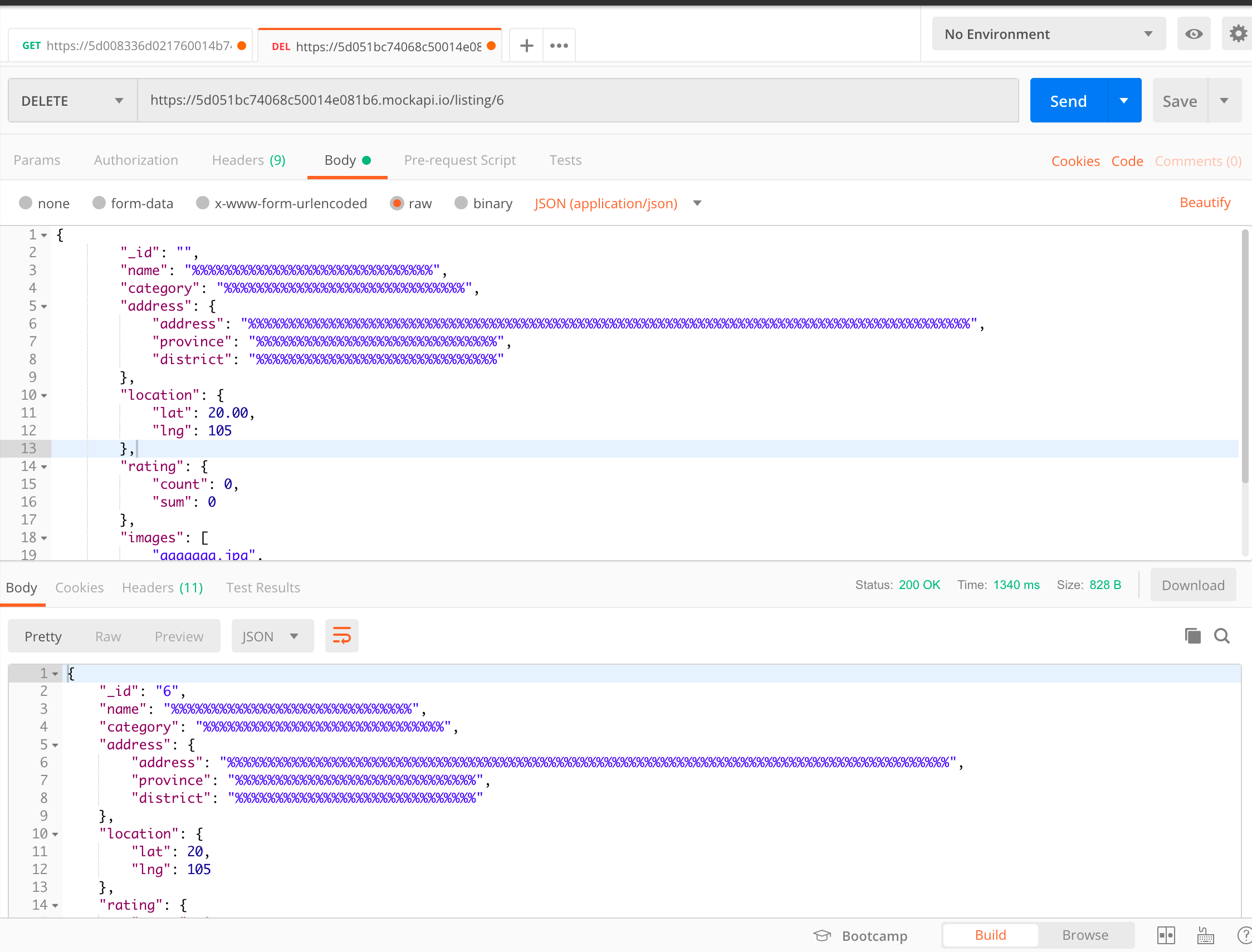The height and width of the screenshot is (952, 1252).
Task: Switch to the GET request tab
Action: (131, 46)
